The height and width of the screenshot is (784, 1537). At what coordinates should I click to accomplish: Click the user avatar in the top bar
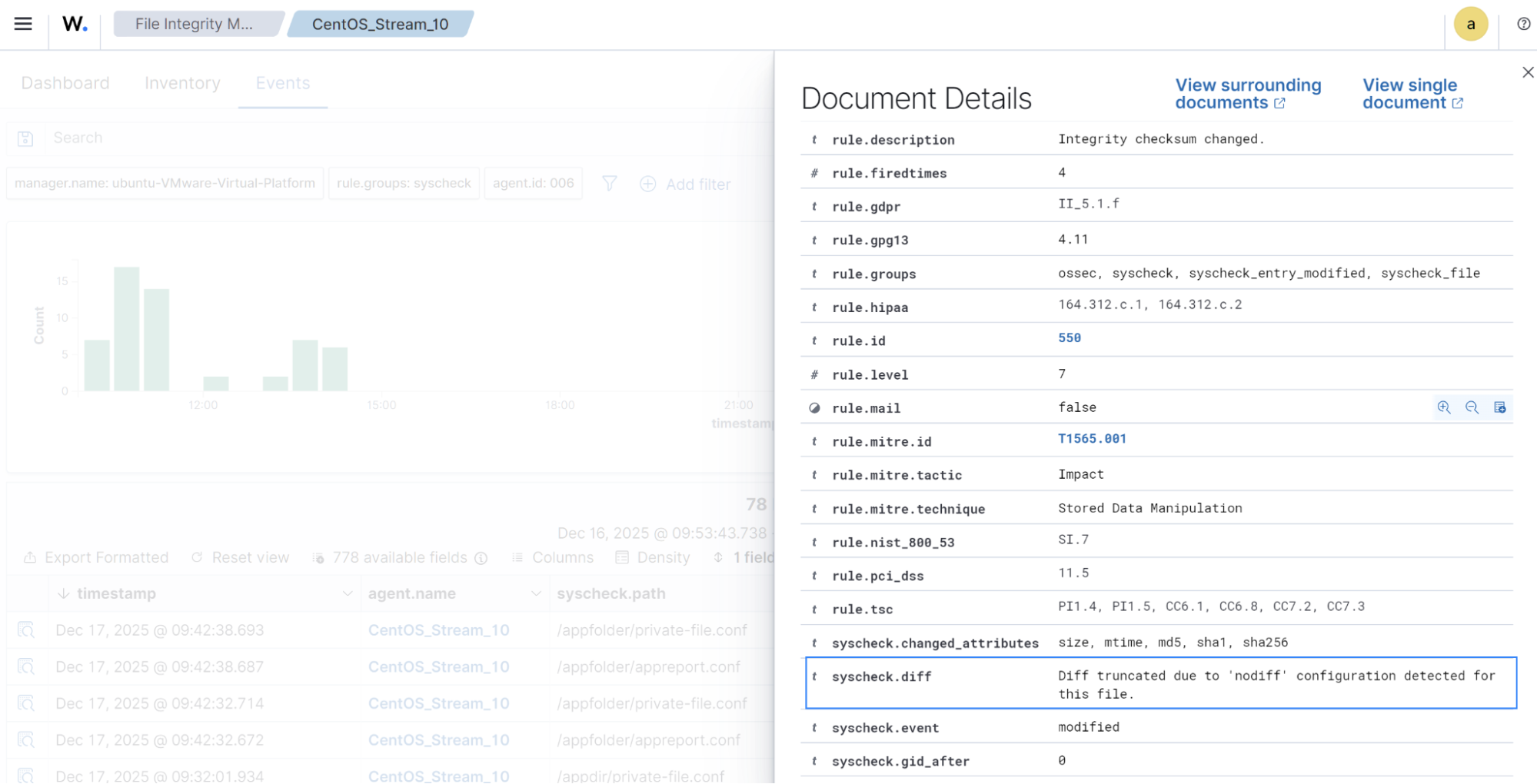tap(1471, 23)
